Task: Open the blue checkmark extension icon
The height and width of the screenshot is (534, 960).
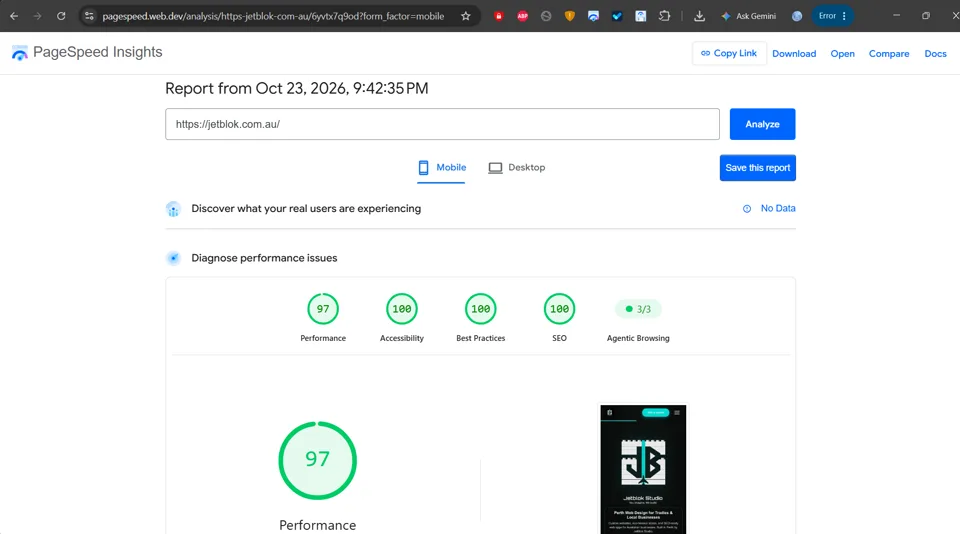Action: point(617,16)
